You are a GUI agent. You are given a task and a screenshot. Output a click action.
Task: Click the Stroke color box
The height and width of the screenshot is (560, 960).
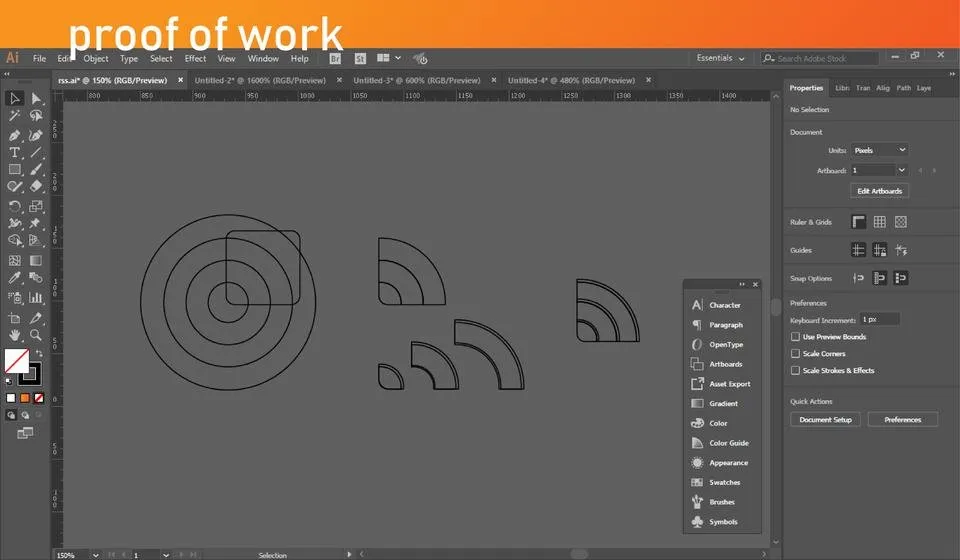pos(31,374)
